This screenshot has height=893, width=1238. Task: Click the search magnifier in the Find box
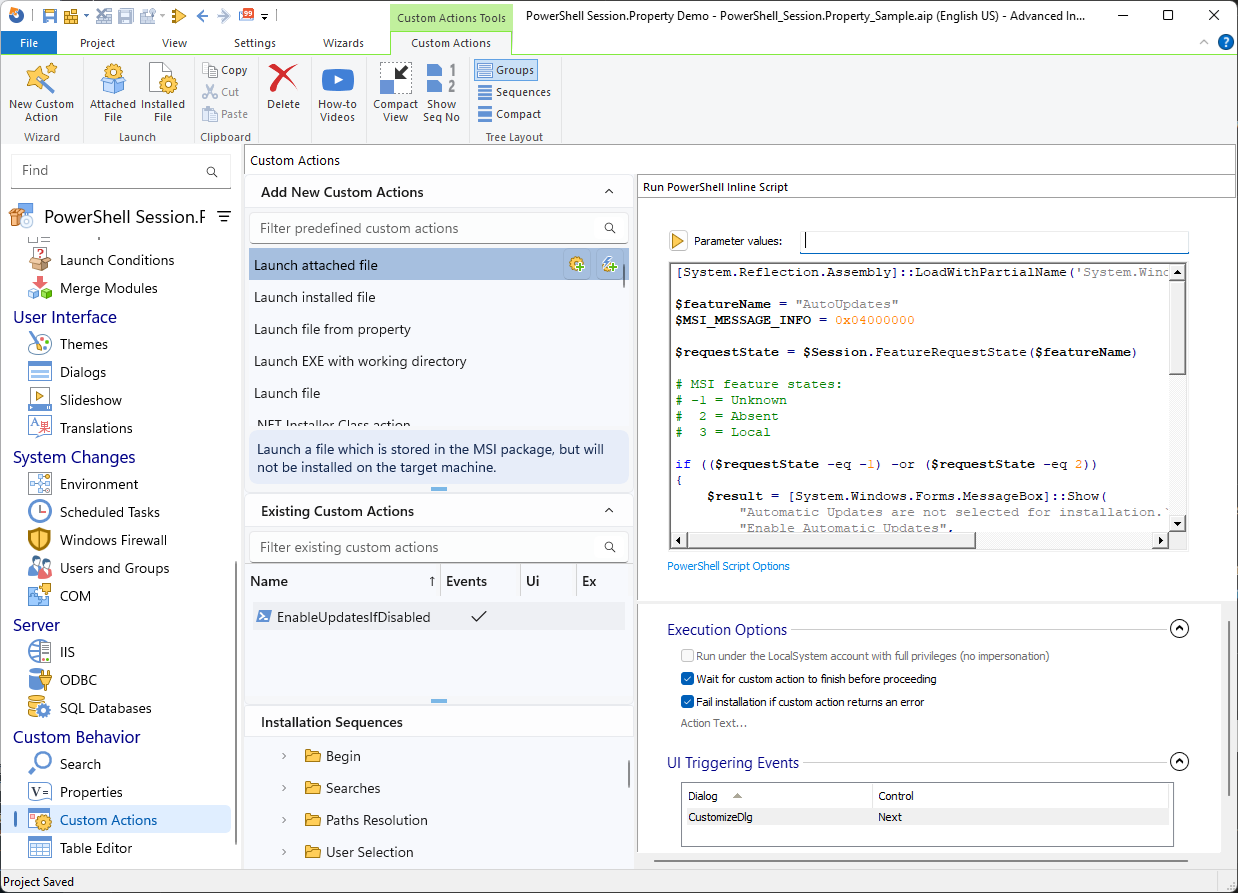click(212, 171)
